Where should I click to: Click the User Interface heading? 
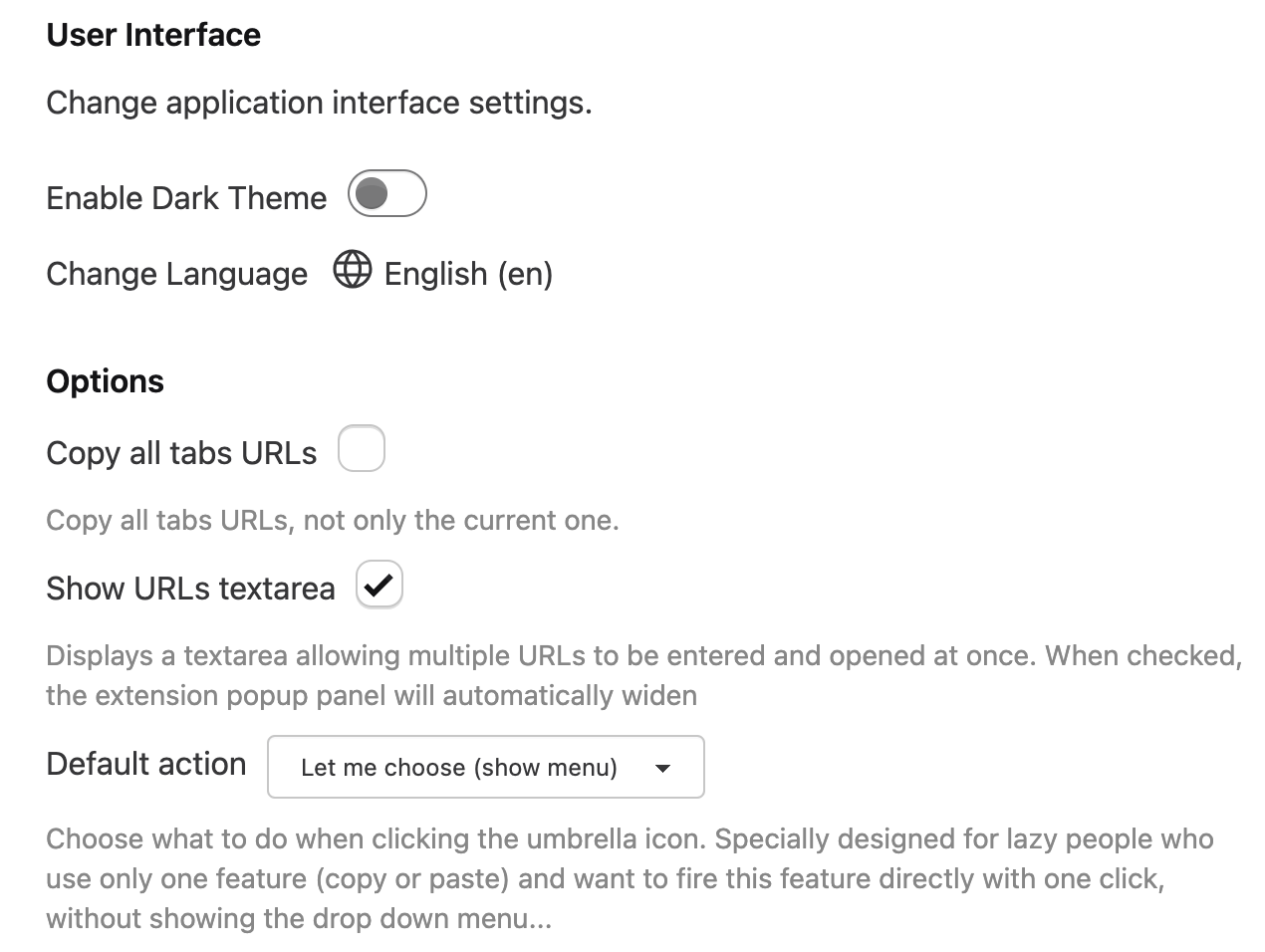153,35
